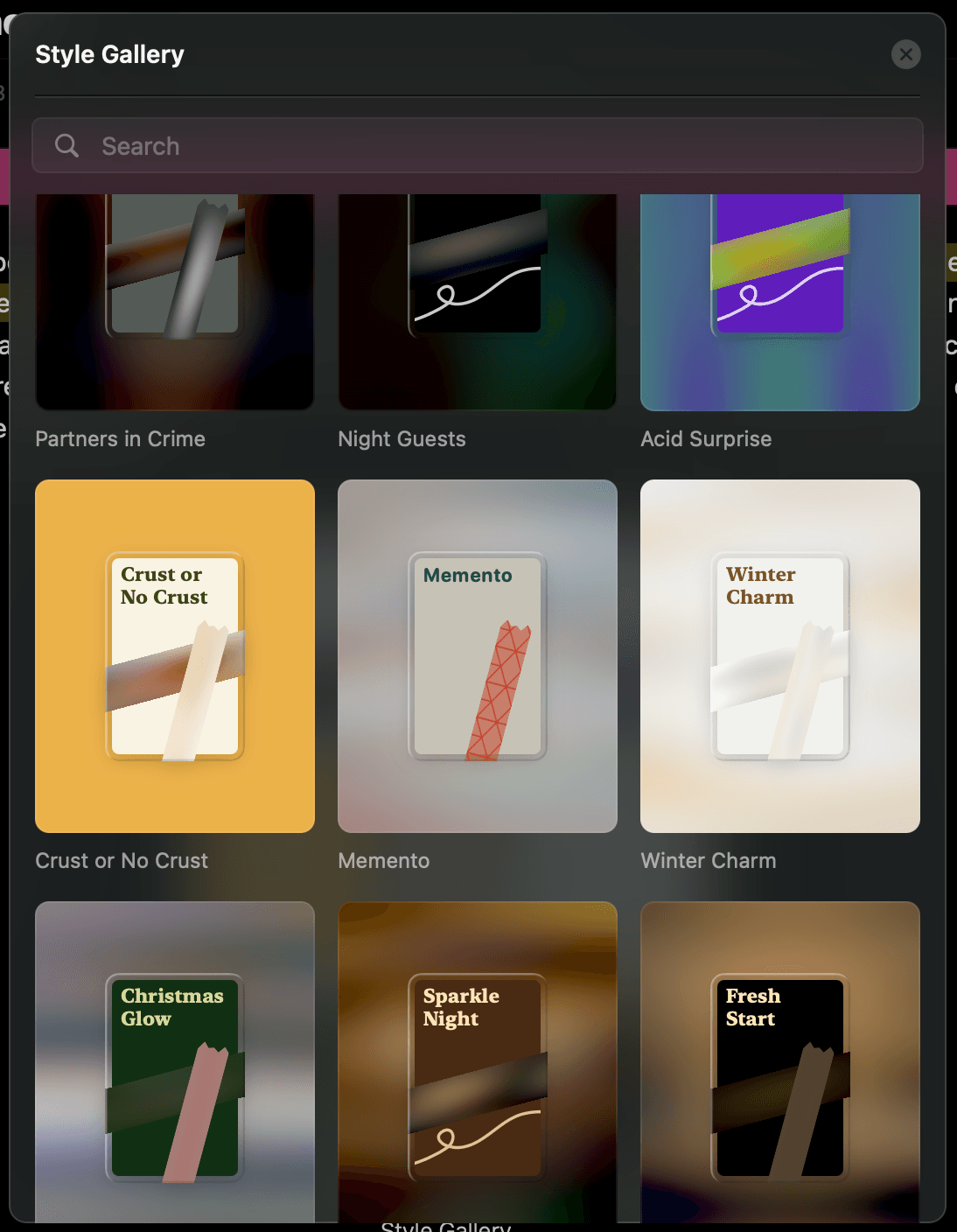This screenshot has width=957, height=1232.
Task: Click the Crust or No Crust label
Action: coord(122,861)
